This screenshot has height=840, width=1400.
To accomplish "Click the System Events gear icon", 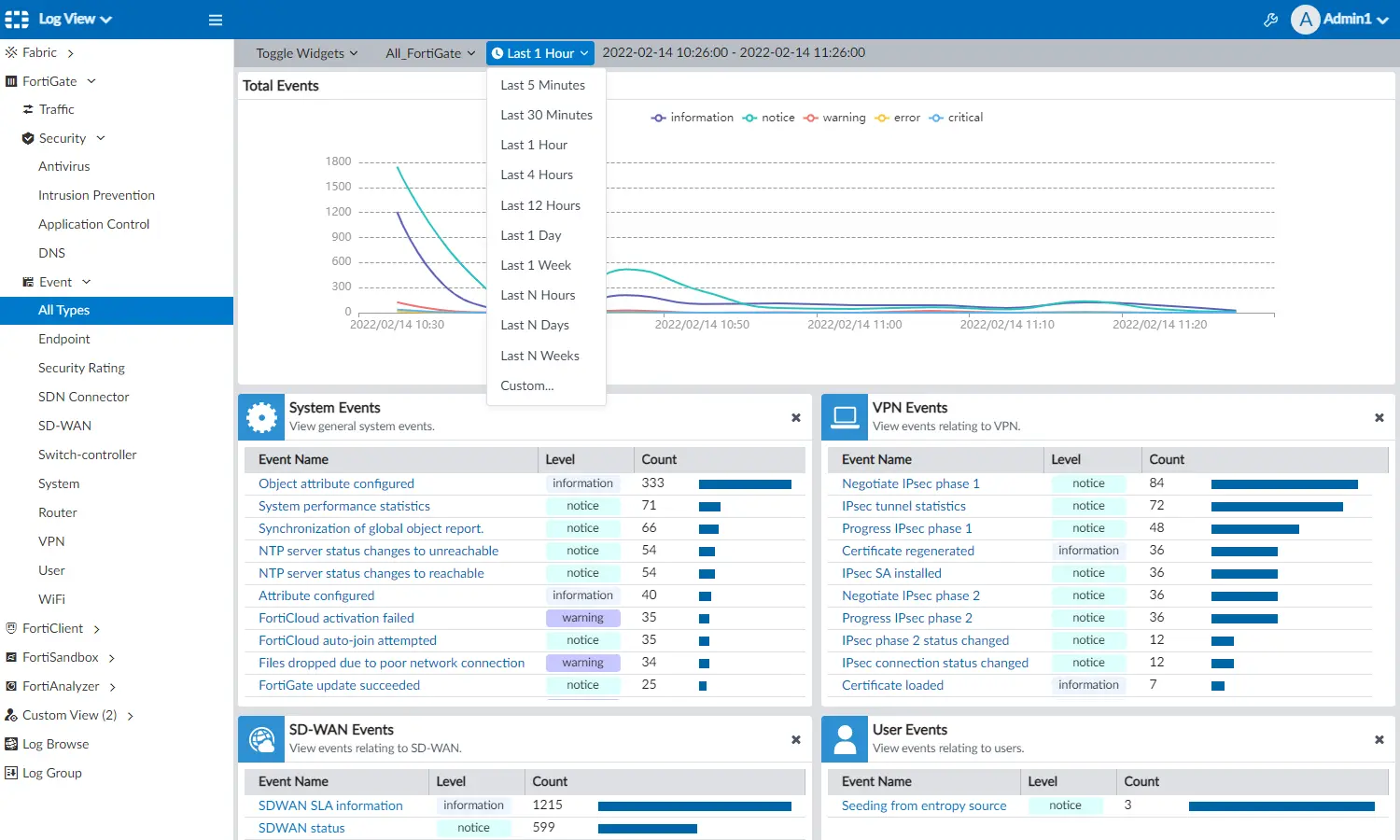I will coord(261,417).
